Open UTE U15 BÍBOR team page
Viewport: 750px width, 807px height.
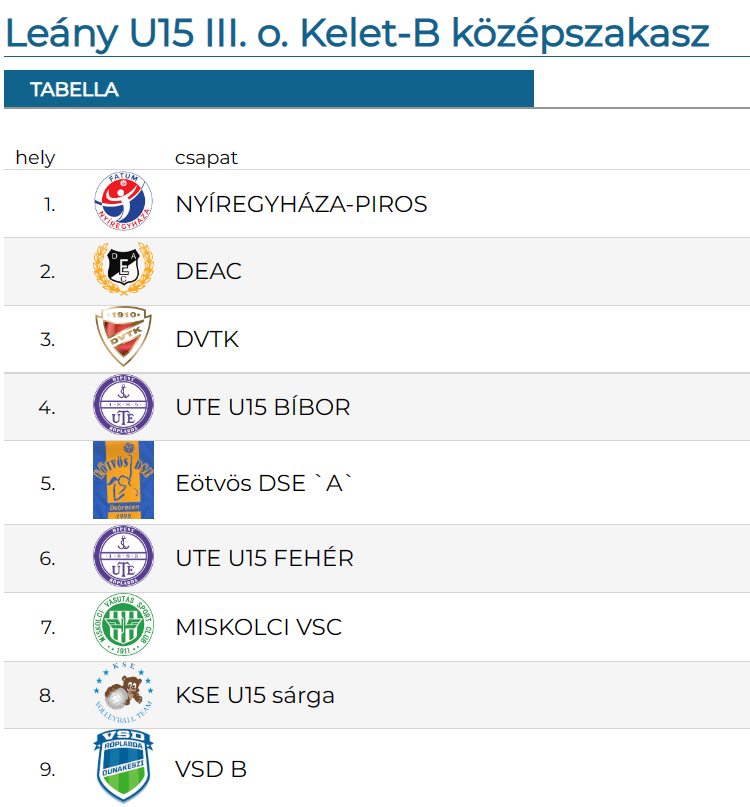click(x=263, y=407)
